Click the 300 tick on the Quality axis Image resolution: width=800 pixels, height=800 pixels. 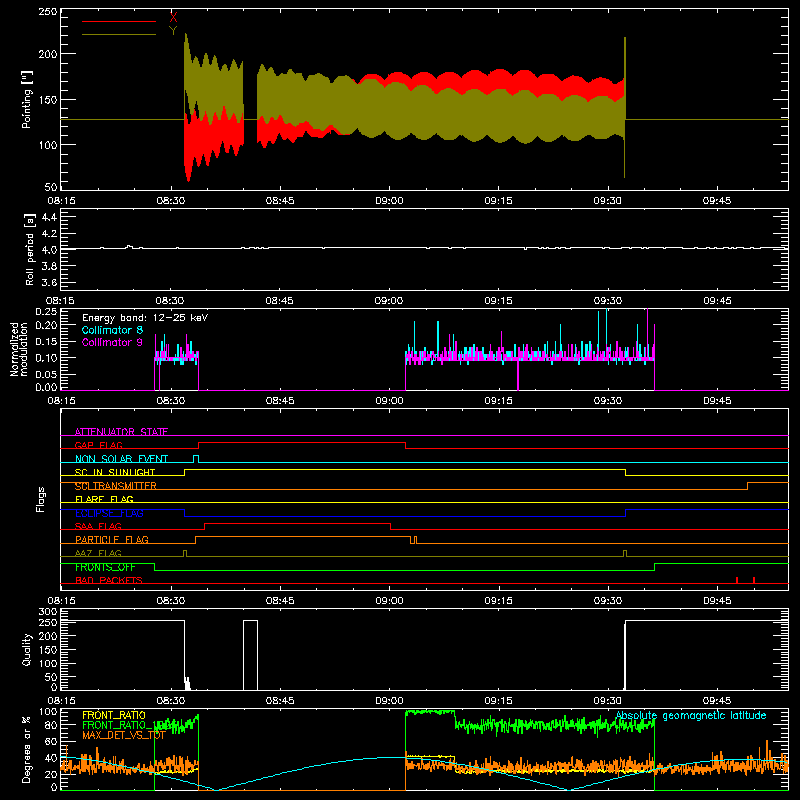click(48, 612)
